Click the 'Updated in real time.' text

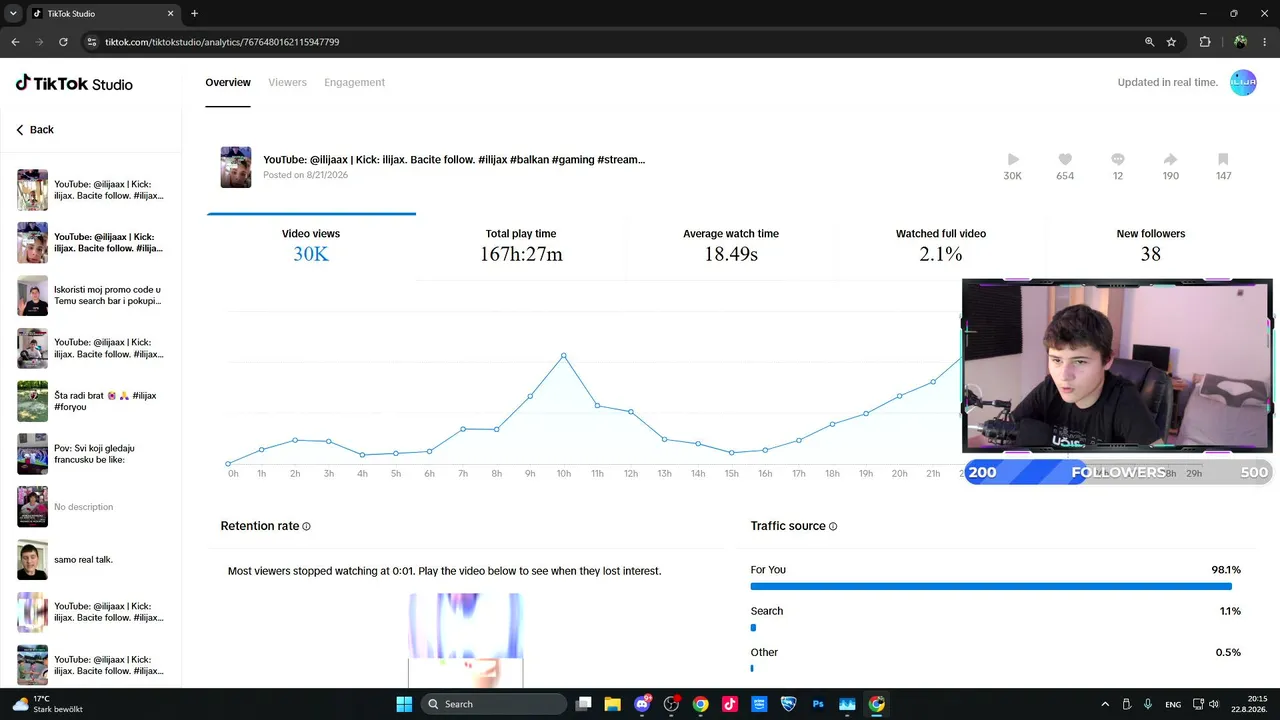(x=1168, y=83)
